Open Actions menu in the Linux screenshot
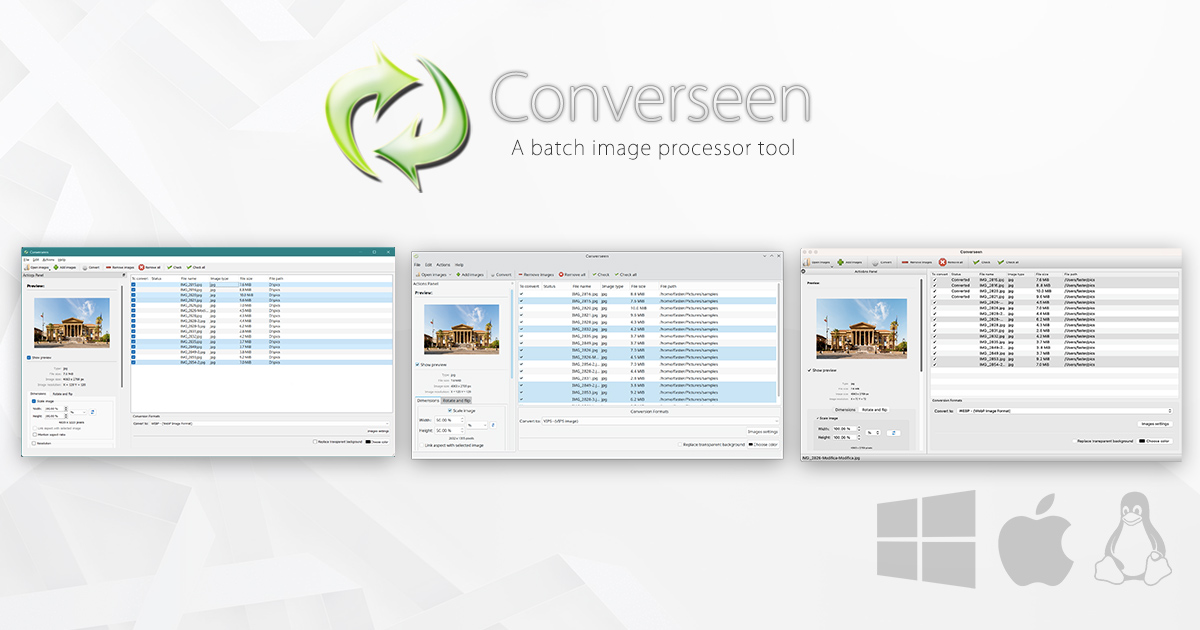The width and height of the screenshot is (1200, 630). [x=443, y=265]
